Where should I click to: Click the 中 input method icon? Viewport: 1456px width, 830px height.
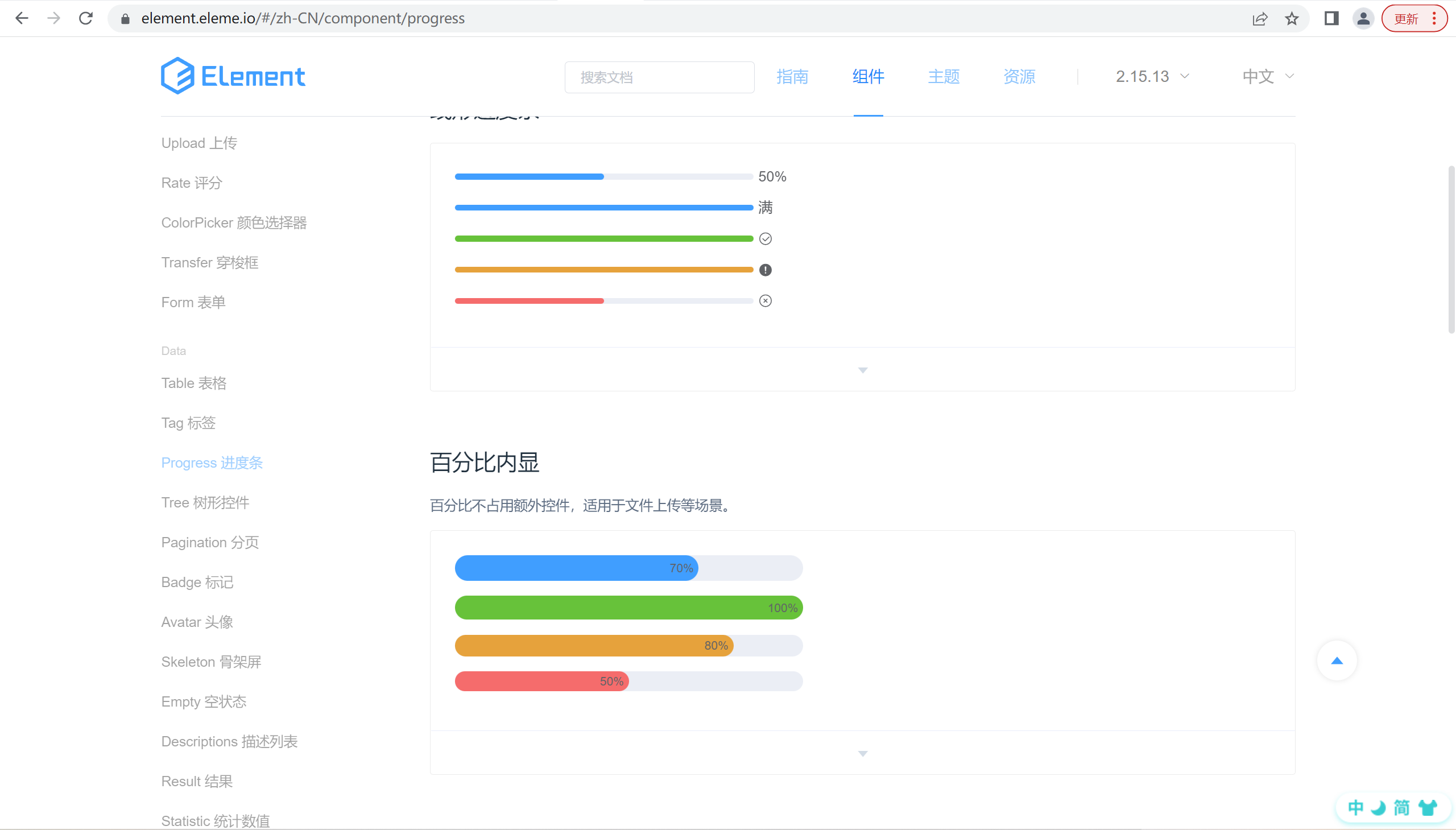(x=1356, y=808)
